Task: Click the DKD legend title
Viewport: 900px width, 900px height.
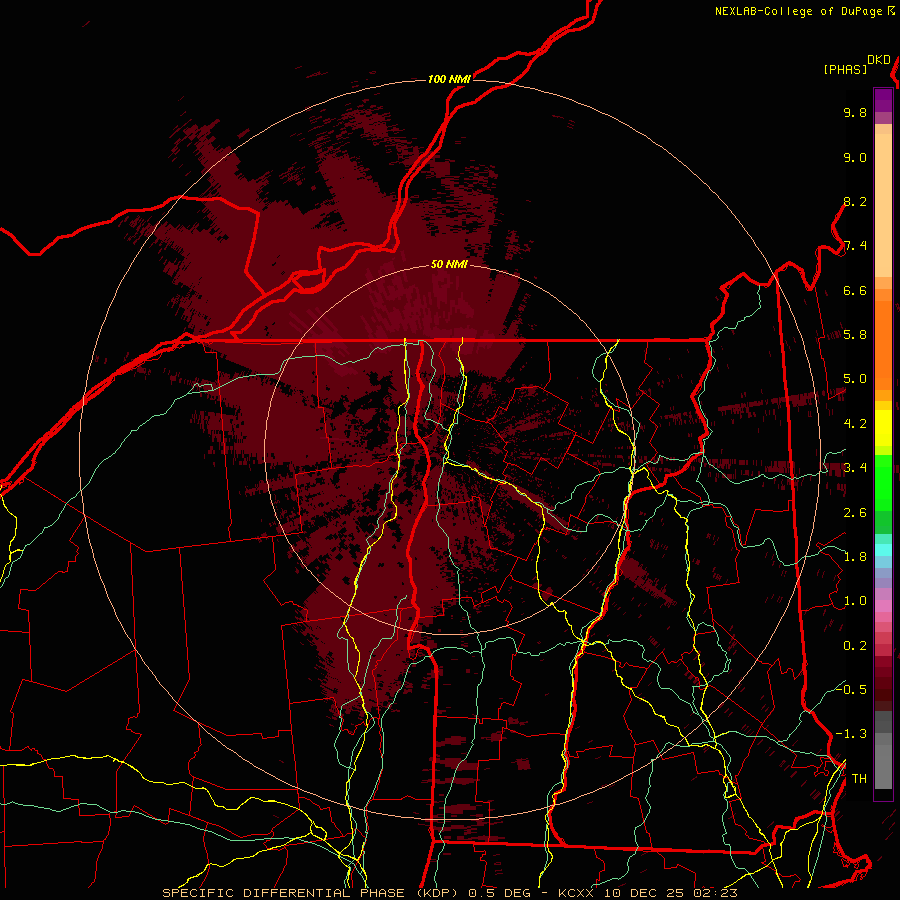Action: click(879, 60)
